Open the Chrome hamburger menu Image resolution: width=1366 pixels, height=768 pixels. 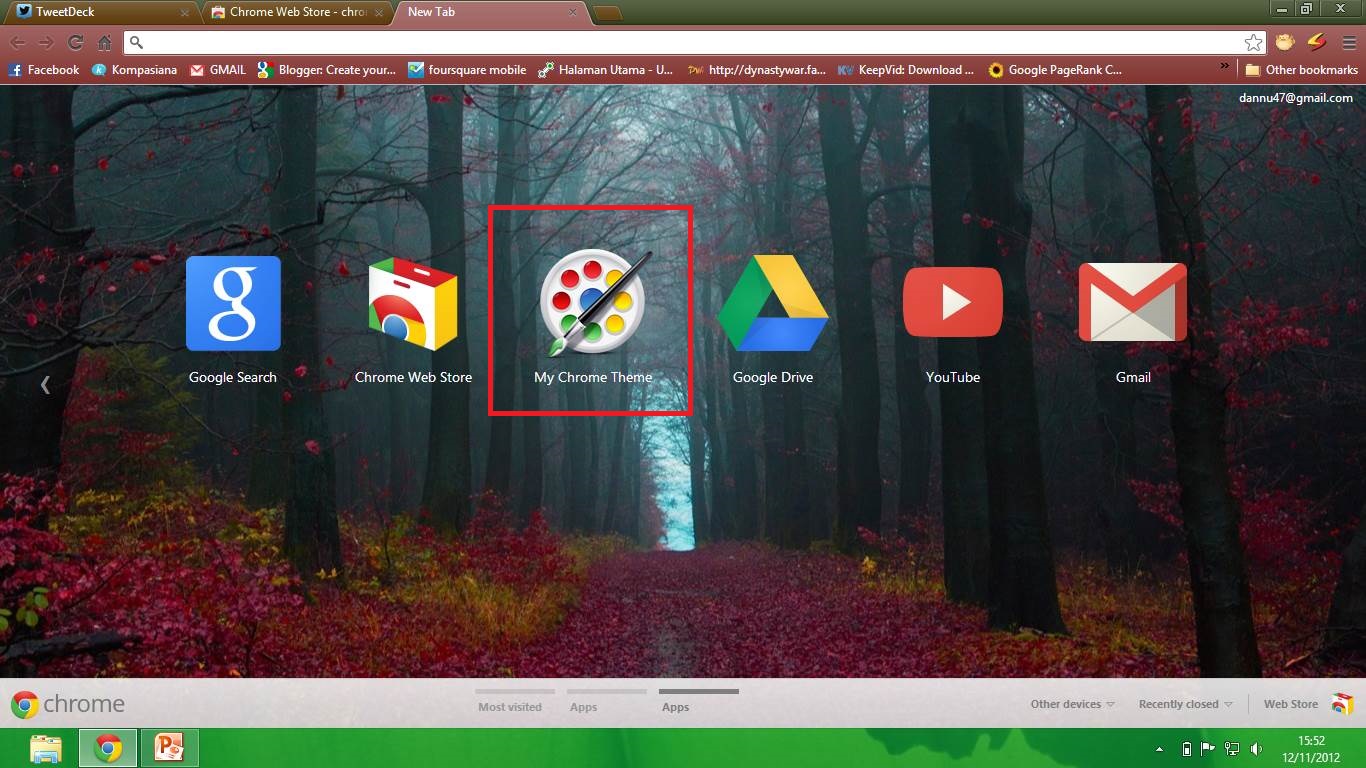(1347, 42)
